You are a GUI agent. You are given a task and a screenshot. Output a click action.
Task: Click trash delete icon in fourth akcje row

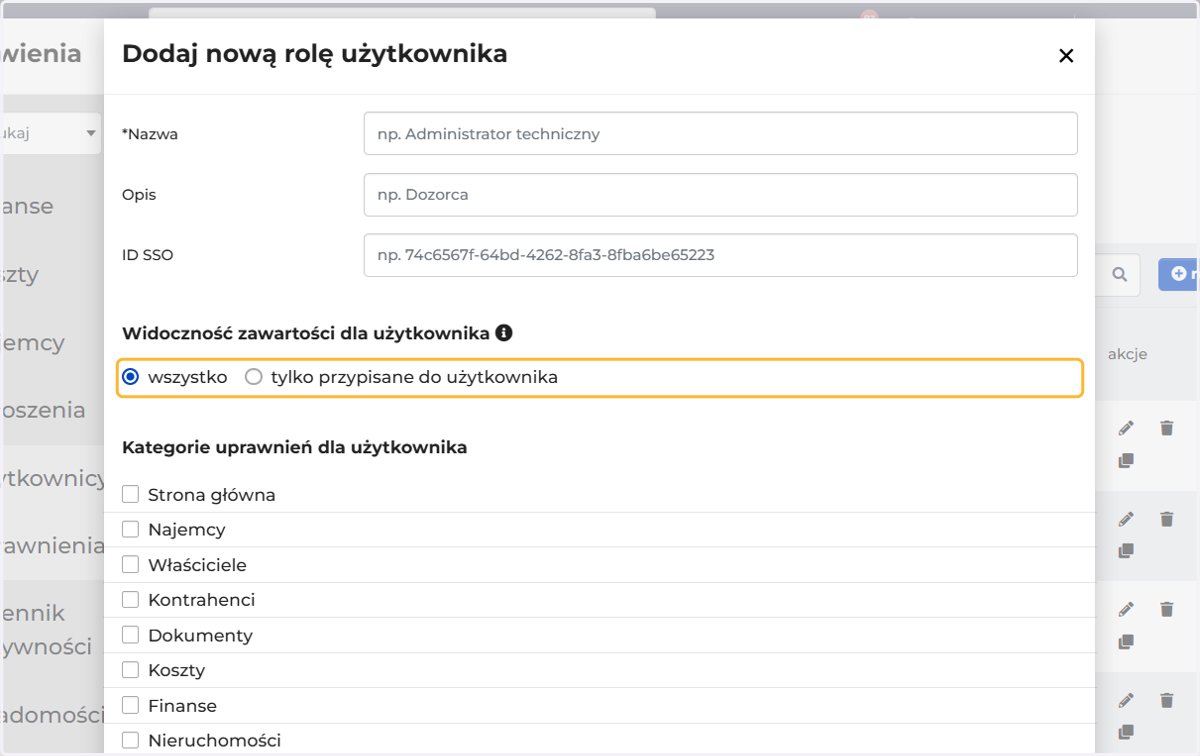1166,700
